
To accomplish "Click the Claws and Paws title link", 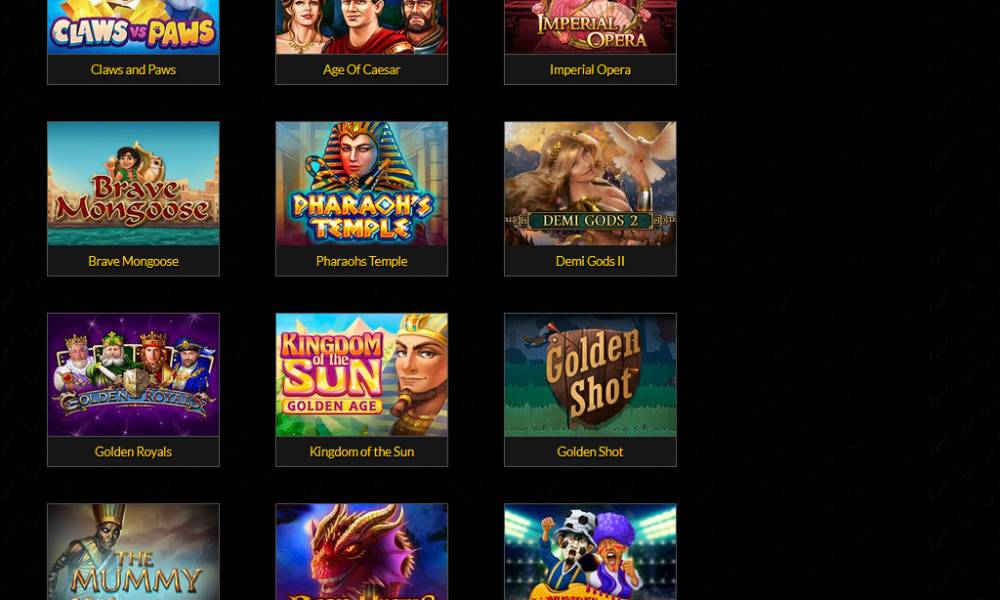I will pos(133,70).
